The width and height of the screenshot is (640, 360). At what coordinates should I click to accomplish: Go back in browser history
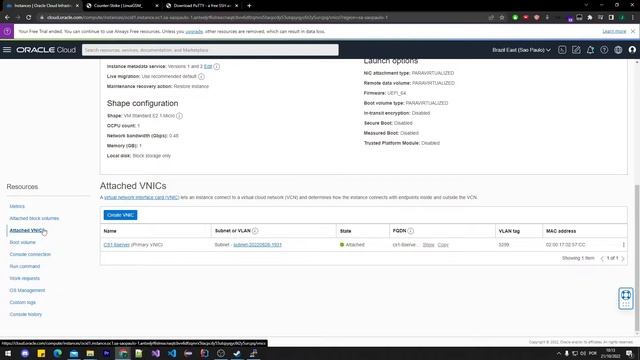point(7,18)
